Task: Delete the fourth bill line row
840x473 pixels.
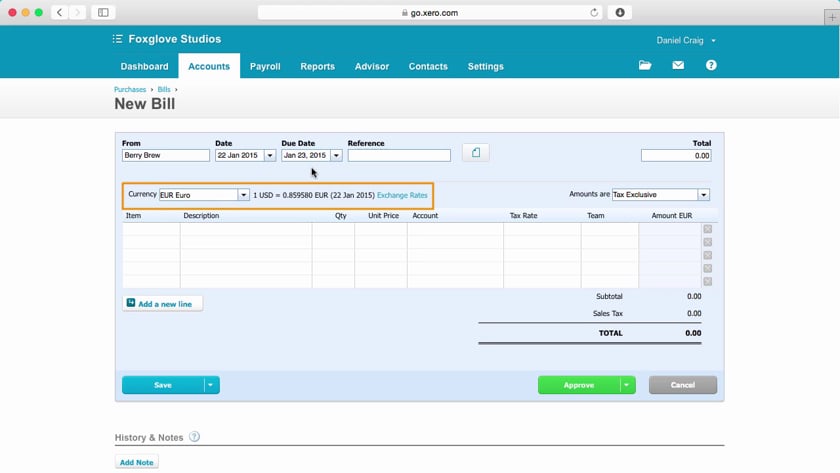Action: point(708,268)
